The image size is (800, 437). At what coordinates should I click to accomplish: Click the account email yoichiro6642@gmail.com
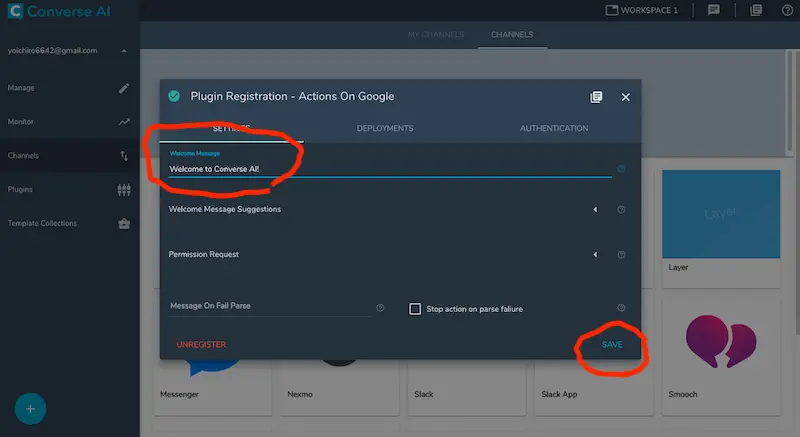click(53, 50)
